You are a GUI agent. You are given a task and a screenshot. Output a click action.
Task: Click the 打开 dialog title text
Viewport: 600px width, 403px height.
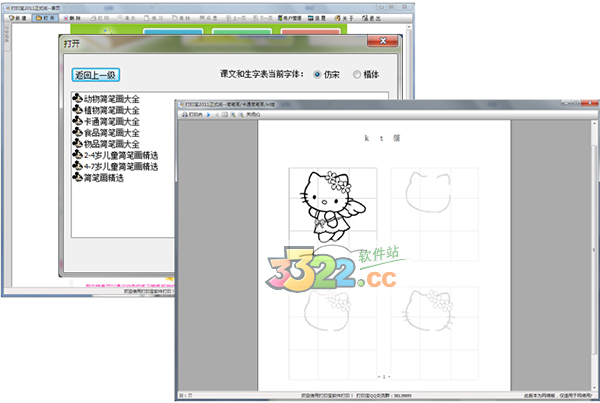[72, 43]
